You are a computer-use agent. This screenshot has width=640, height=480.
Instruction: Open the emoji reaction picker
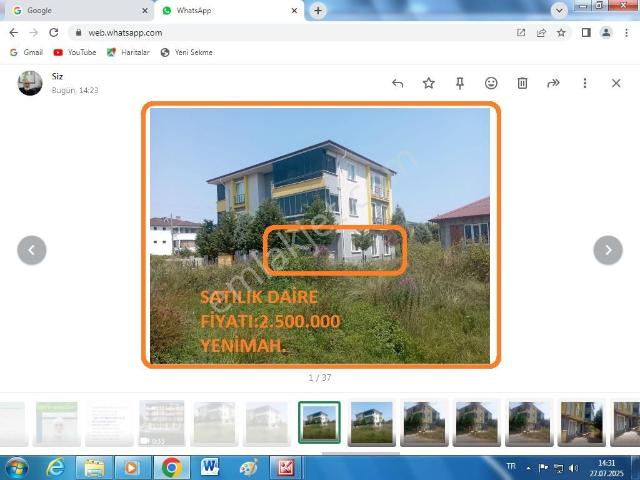pos(491,83)
